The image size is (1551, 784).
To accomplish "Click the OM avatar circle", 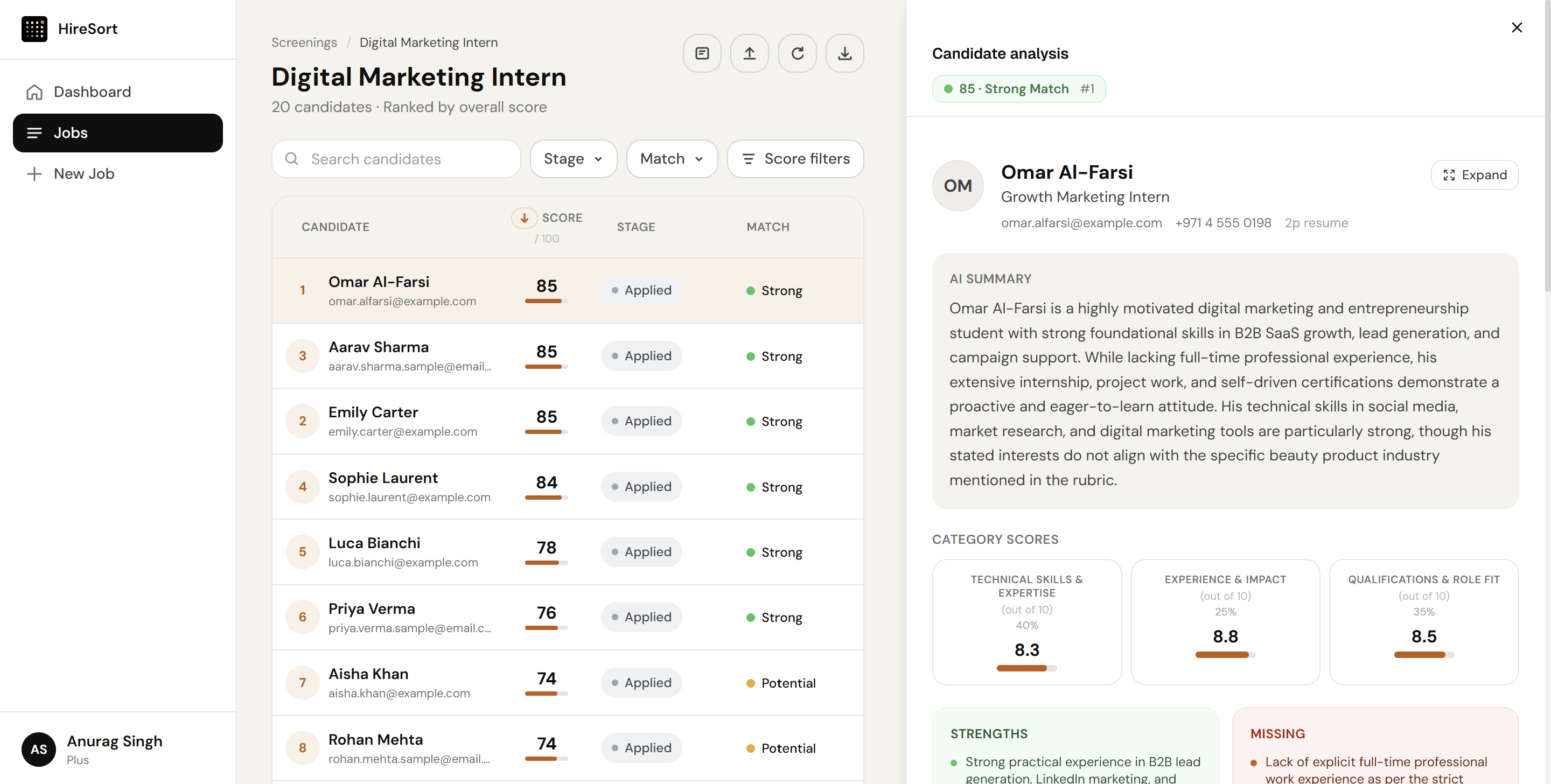I will (x=958, y=186).
